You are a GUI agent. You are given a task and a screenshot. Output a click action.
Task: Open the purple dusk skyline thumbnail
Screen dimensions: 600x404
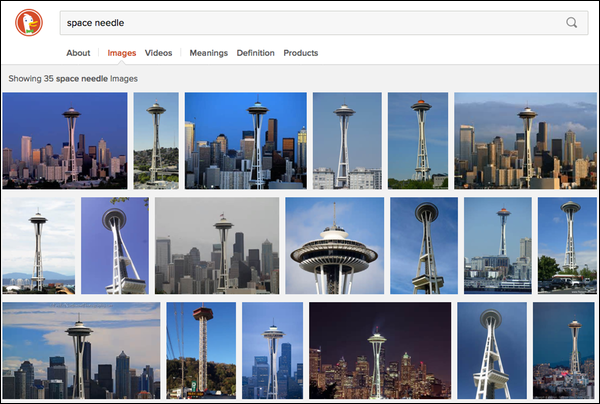tap(65, 141)
